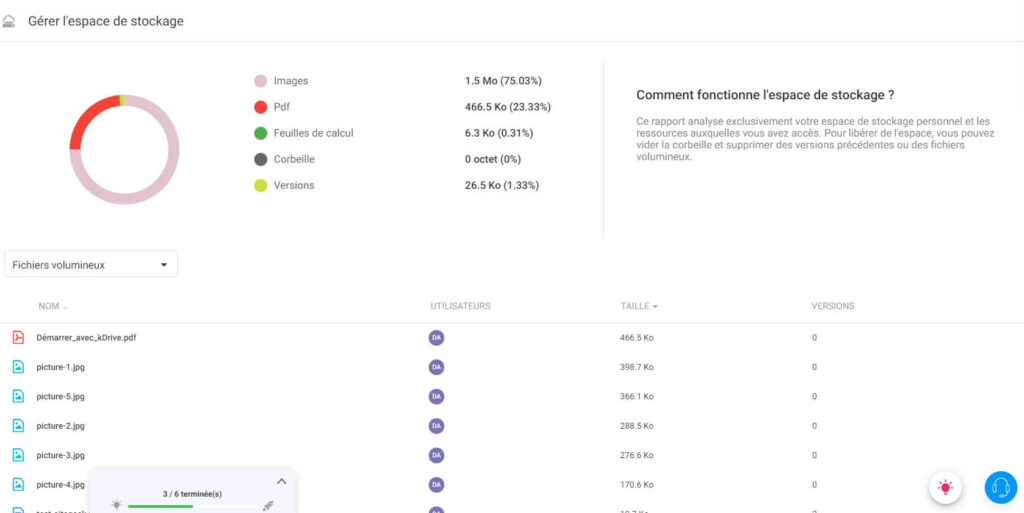Open the picture-4.jpg file name
Viewport: 1024px width, 513px height.
(x=61, y=485)
